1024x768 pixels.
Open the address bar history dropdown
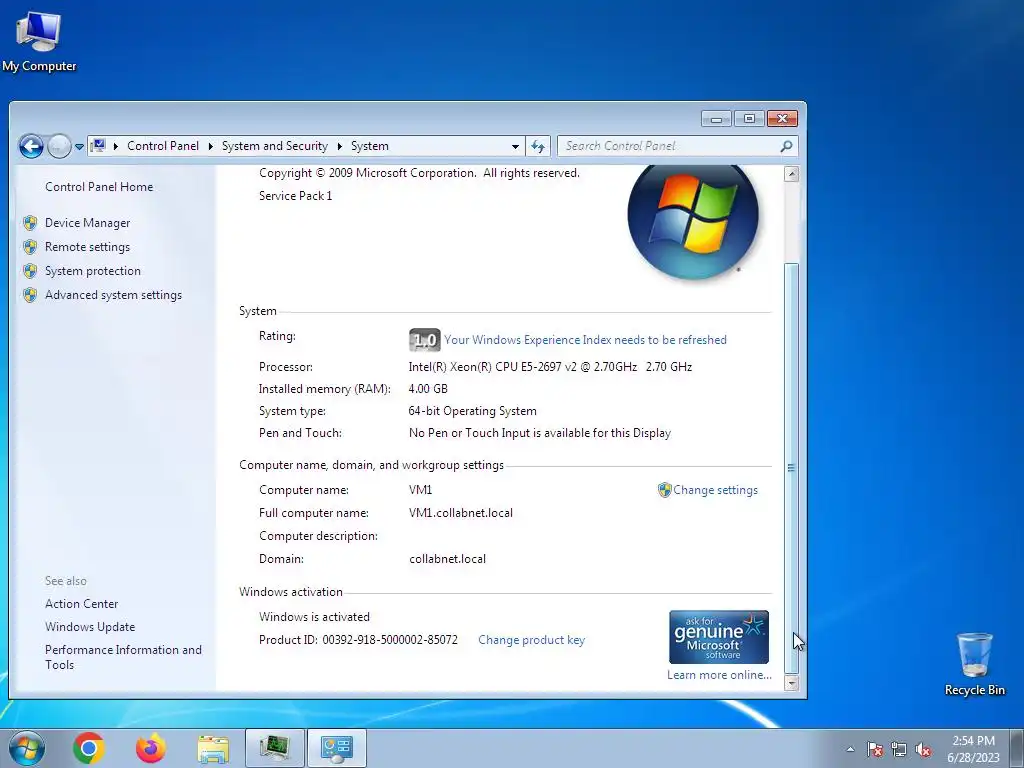(x=515, y=146)
